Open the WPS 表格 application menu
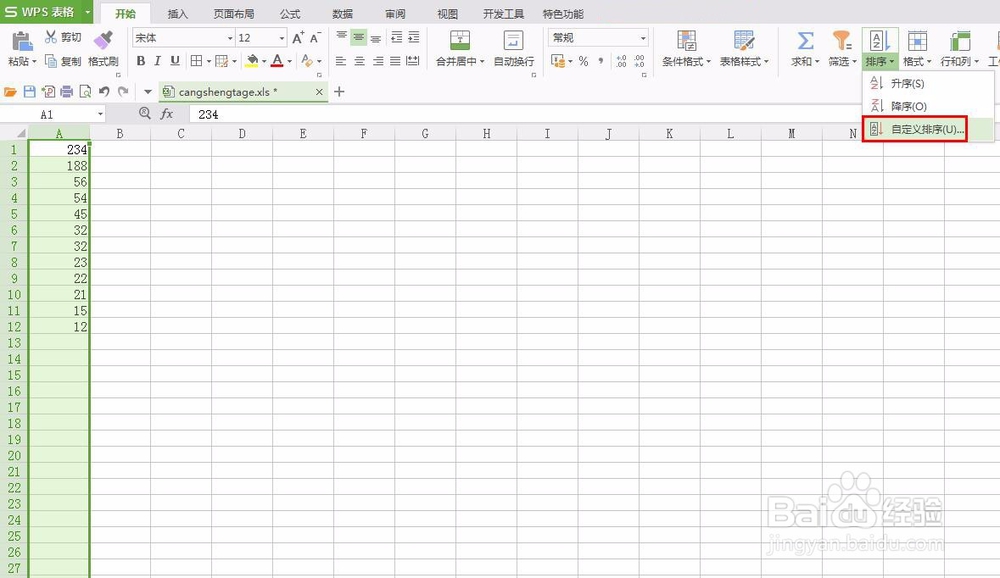The height and width of the screenshot is (578, 1000). pos(47,12)
